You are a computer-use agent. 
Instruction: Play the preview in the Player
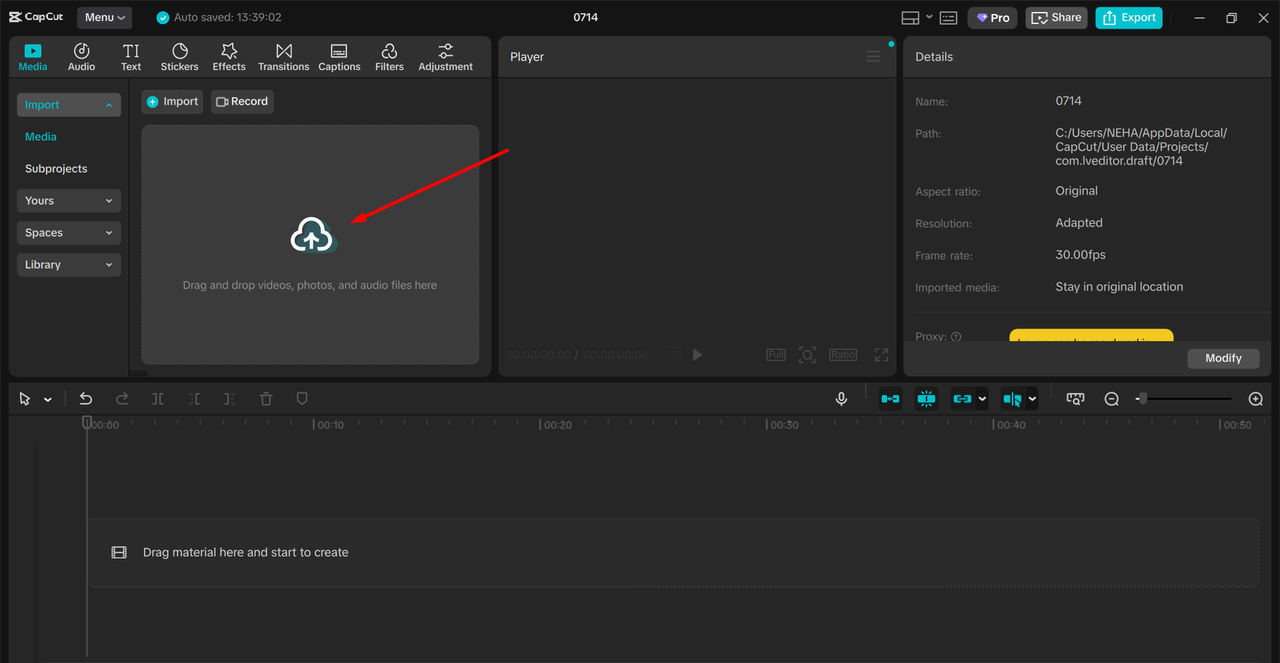(697, 355)
